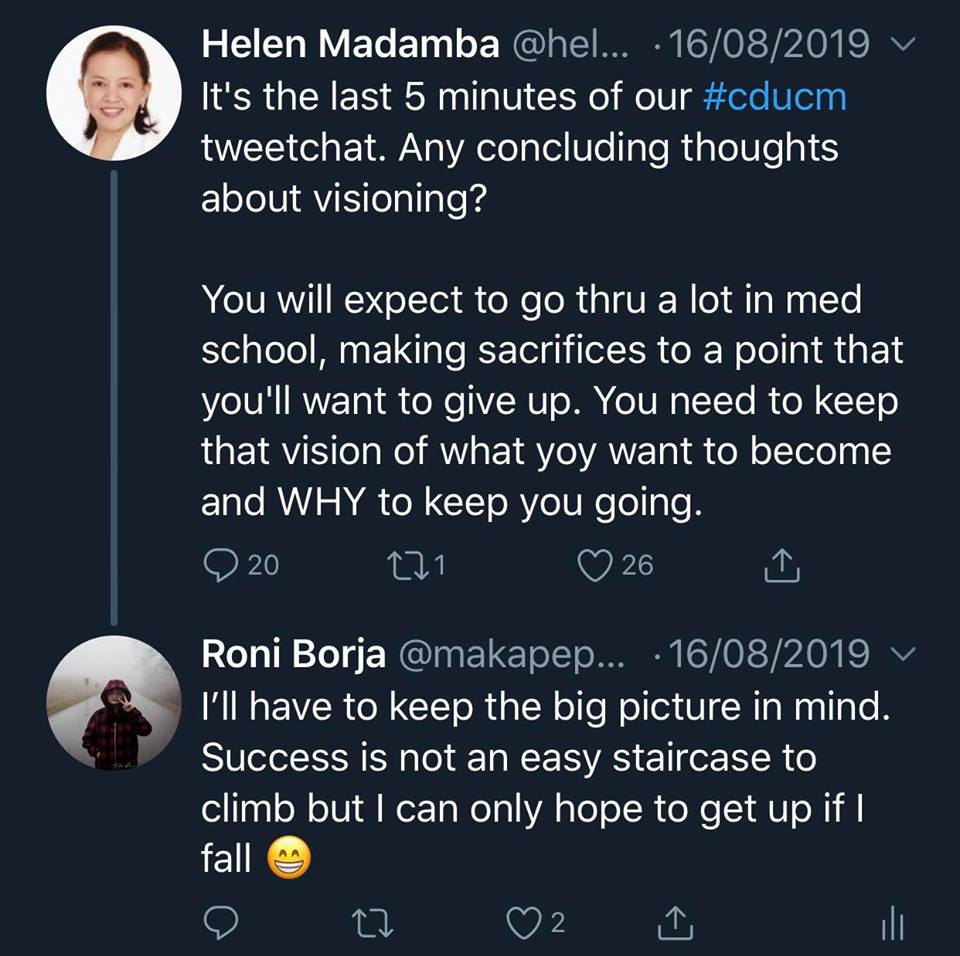Viewport: 960px width, 956px height.
Task: Like Helen Madamba's tweet
Action: click(594, 566)
